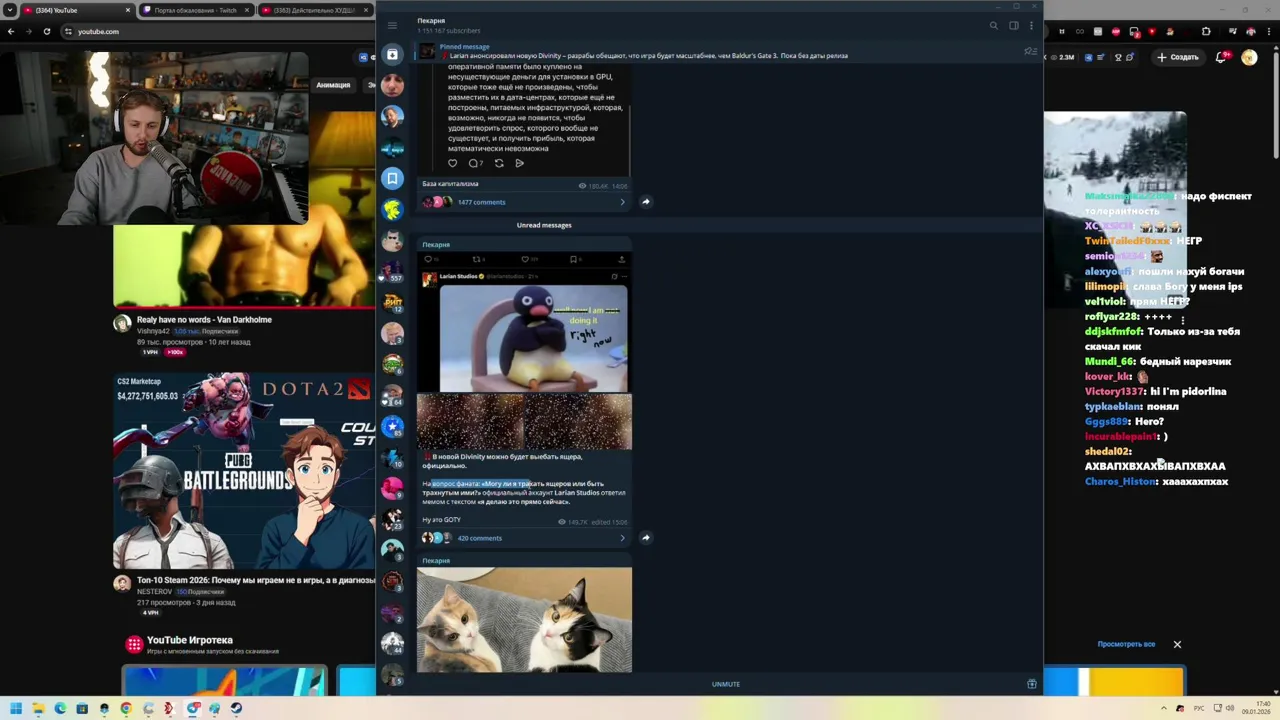Viewport: 1280px width, 720px height.
Task: Close the Twitch browser tab
Action: pyautogui.click(x=246, y=10)
